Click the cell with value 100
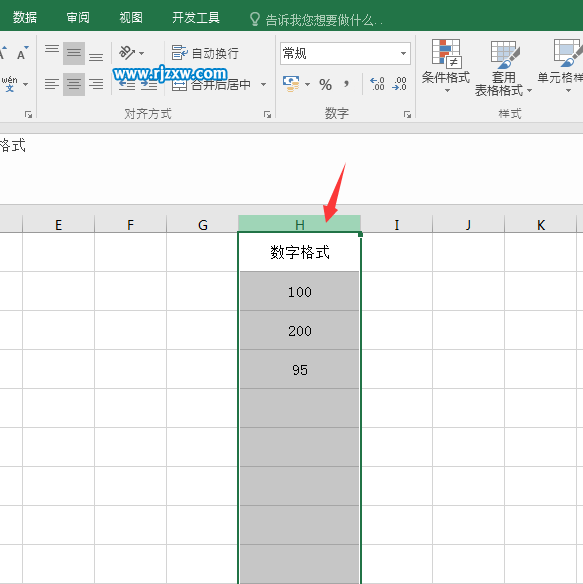Screen dimensions: 583x584 point(300,292)
